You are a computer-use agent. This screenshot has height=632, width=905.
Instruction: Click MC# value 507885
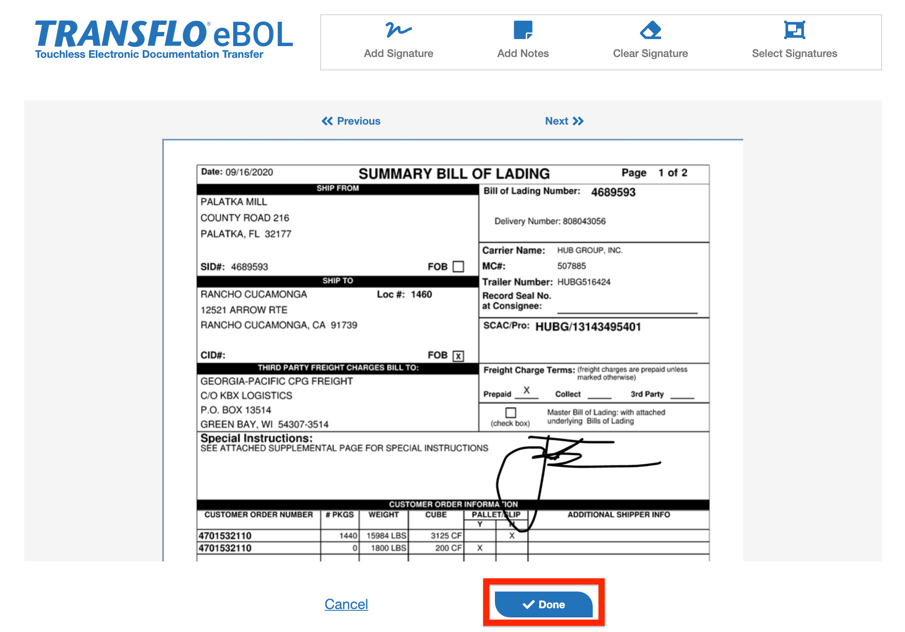click(x=571, y=266)
